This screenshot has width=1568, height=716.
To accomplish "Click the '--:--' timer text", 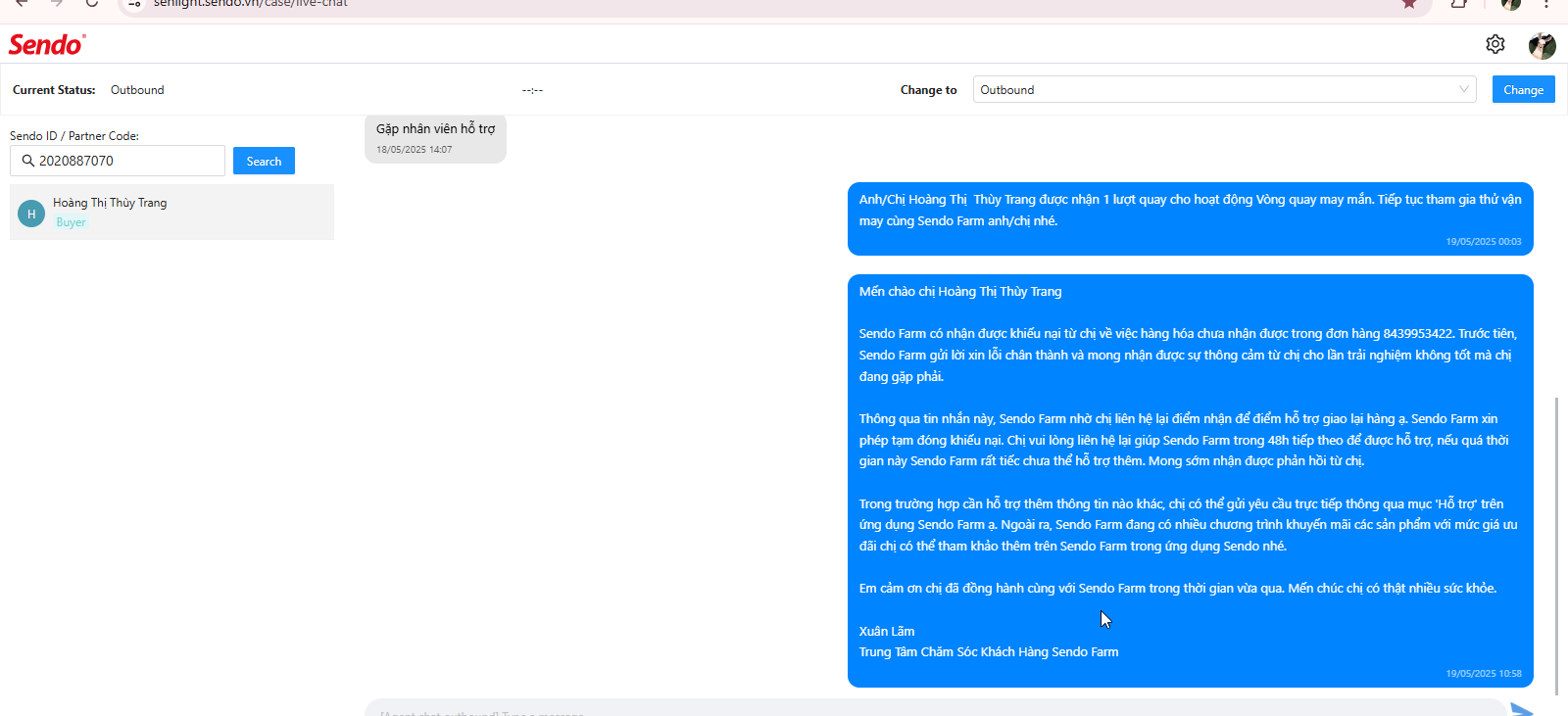I will [x=532, y=90].
